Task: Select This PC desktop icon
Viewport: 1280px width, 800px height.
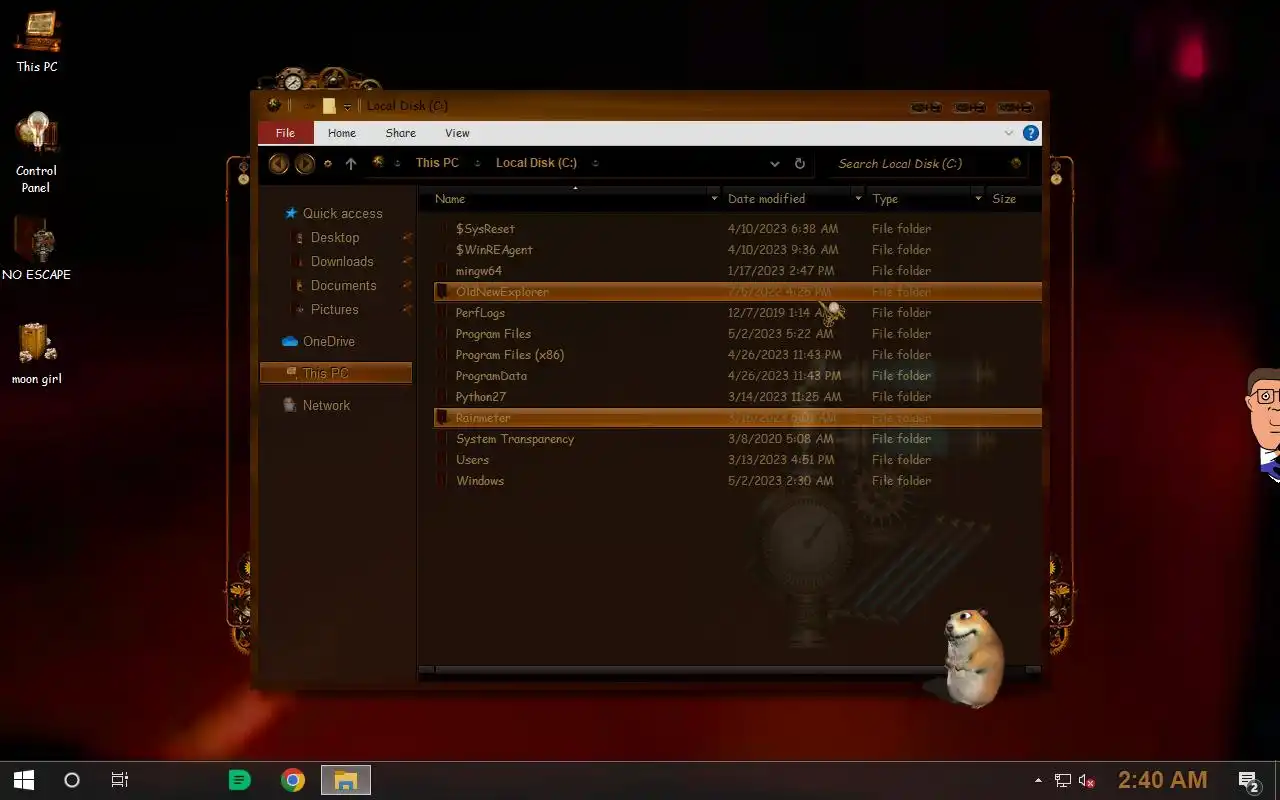Action: coord(37,42)
